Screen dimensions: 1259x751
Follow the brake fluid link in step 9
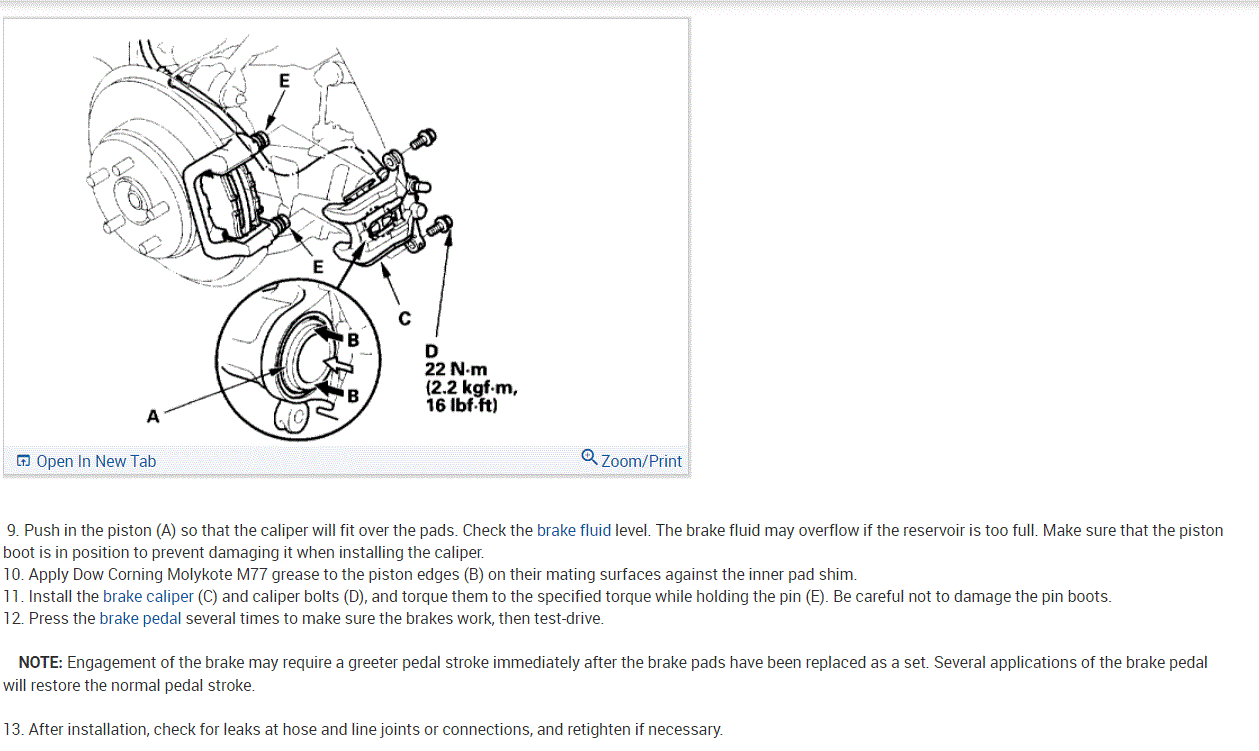[x=574, y=530]
